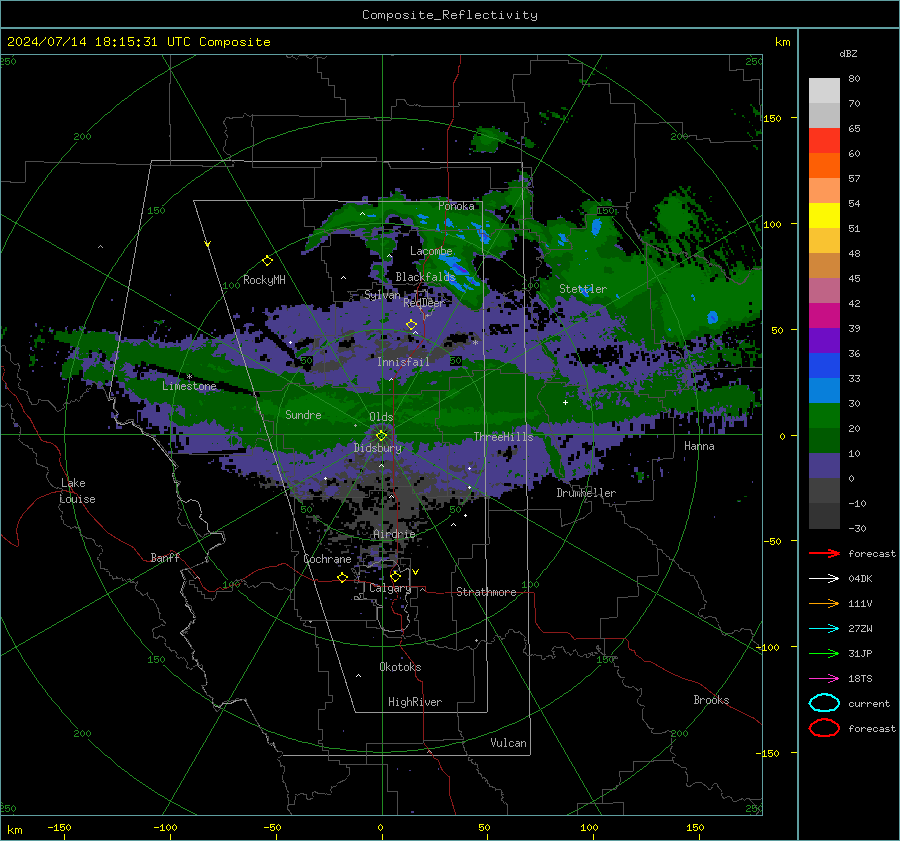Select the yellow diamond marker below RedDeer
Image resolution: width=900 pixels, height=841 pixels.
tap(412, 325)
